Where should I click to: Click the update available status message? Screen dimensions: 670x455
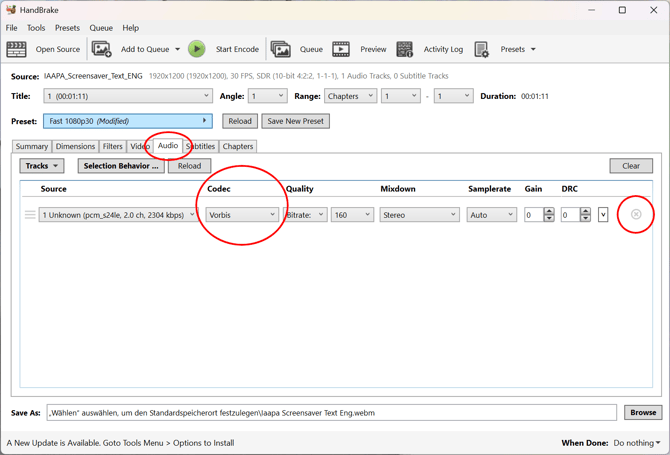(x=120, y=443)
